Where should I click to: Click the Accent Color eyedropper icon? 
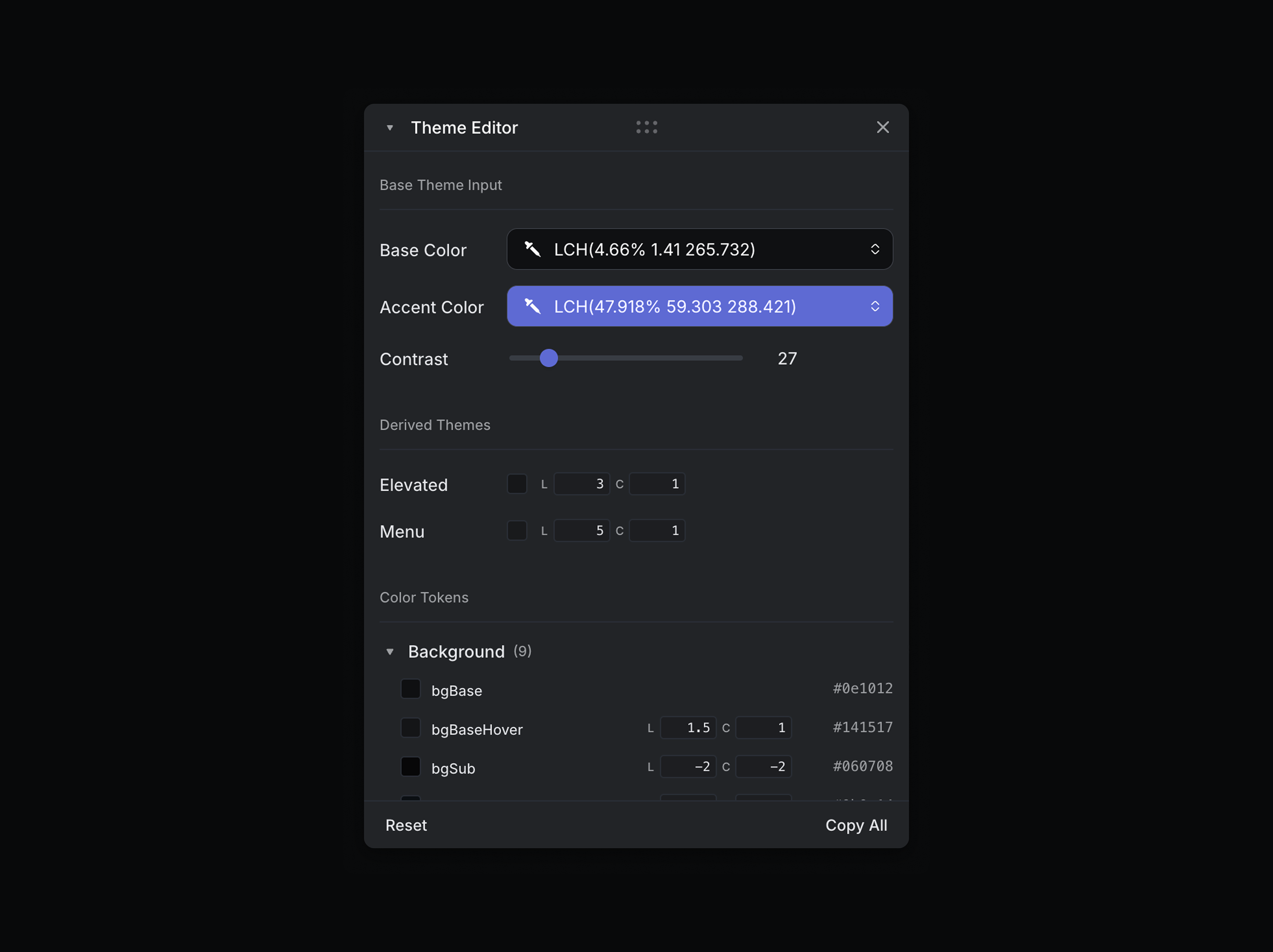533,306
